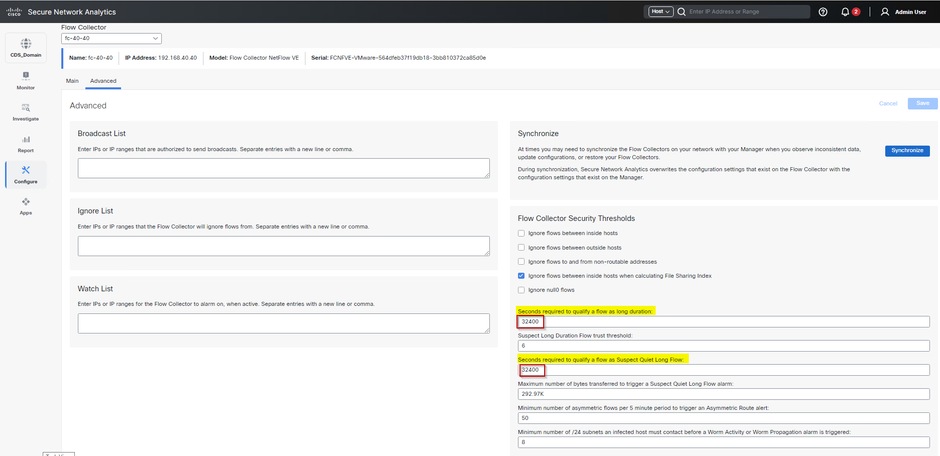This screenshot has width=940, height=456.
Task: Open the Monitor sidebar icon
Action: pyautogui.click(x=25, y=76)
